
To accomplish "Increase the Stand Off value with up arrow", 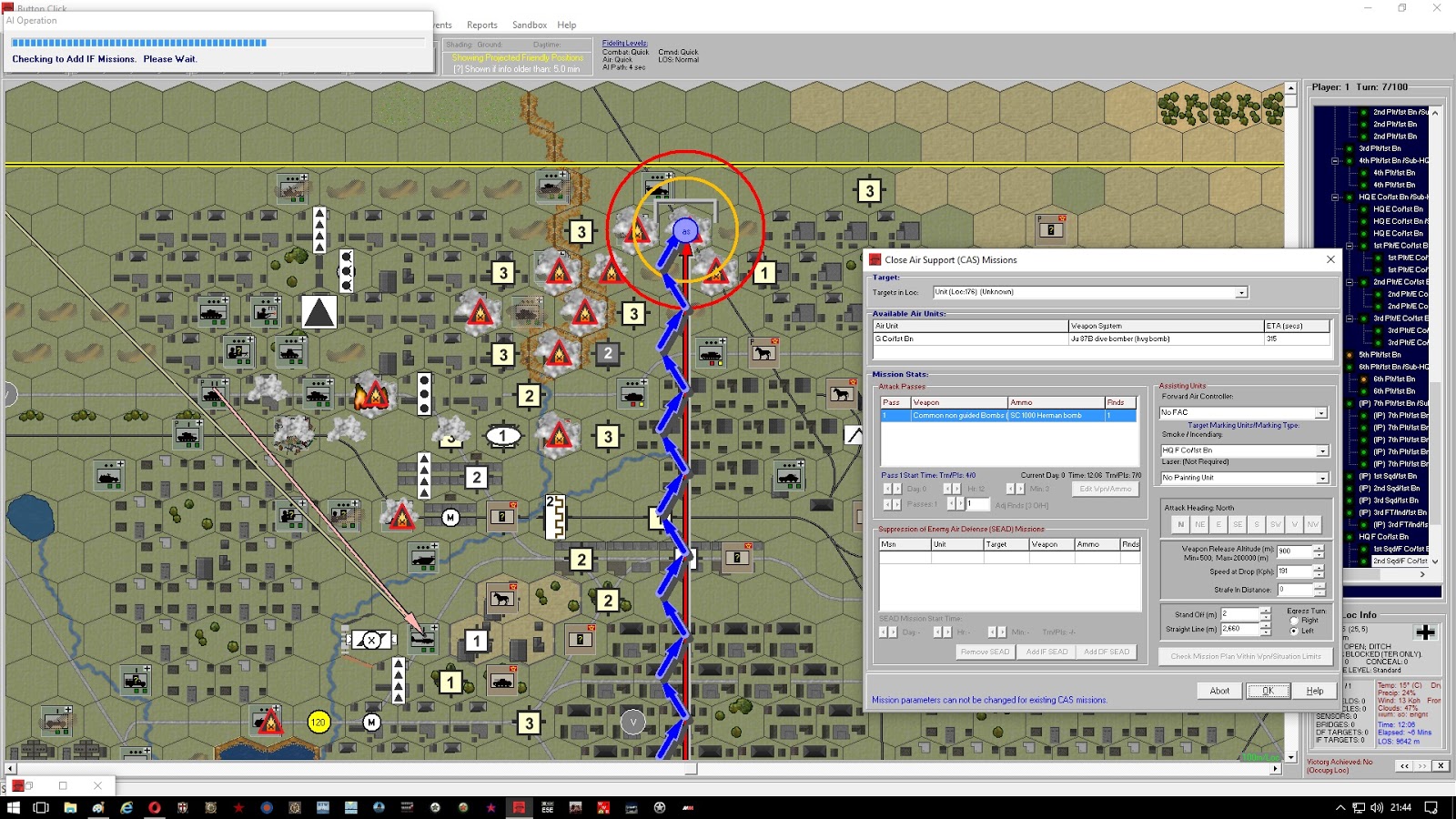I will coord(1265,611).
